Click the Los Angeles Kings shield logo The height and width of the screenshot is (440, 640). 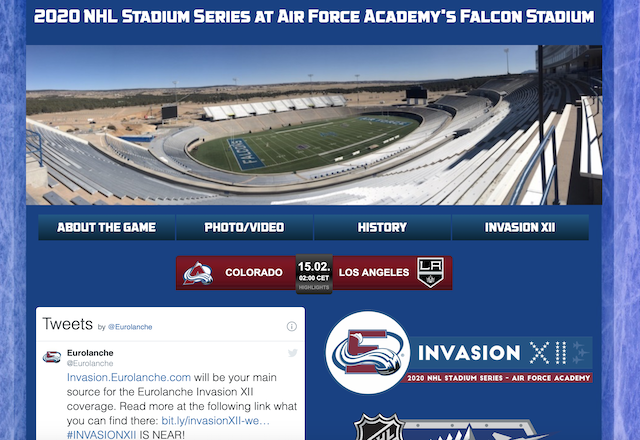click(430, 272)
